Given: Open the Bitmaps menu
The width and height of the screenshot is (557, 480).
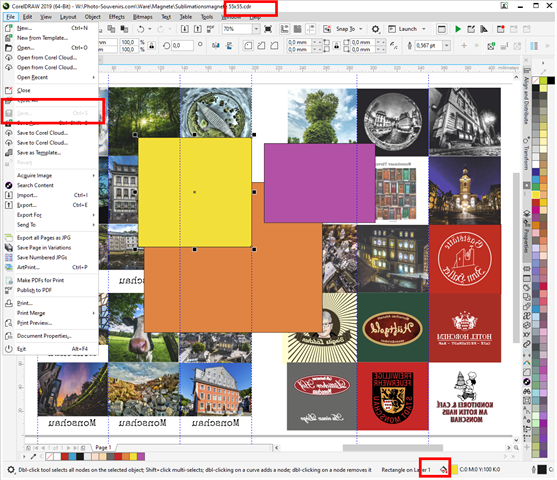Looking at the screenshot, I should (142, 17).
